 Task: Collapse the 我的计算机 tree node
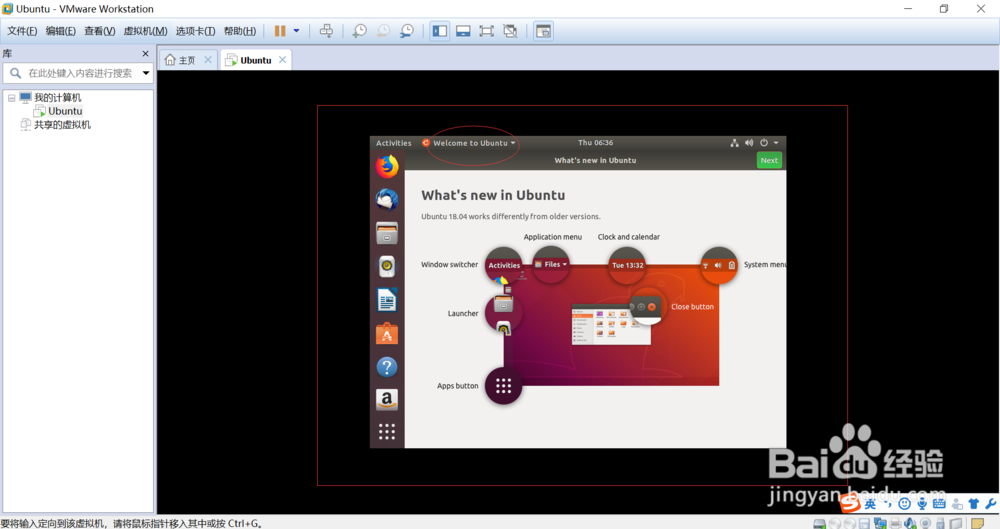[x=11, y=98]
